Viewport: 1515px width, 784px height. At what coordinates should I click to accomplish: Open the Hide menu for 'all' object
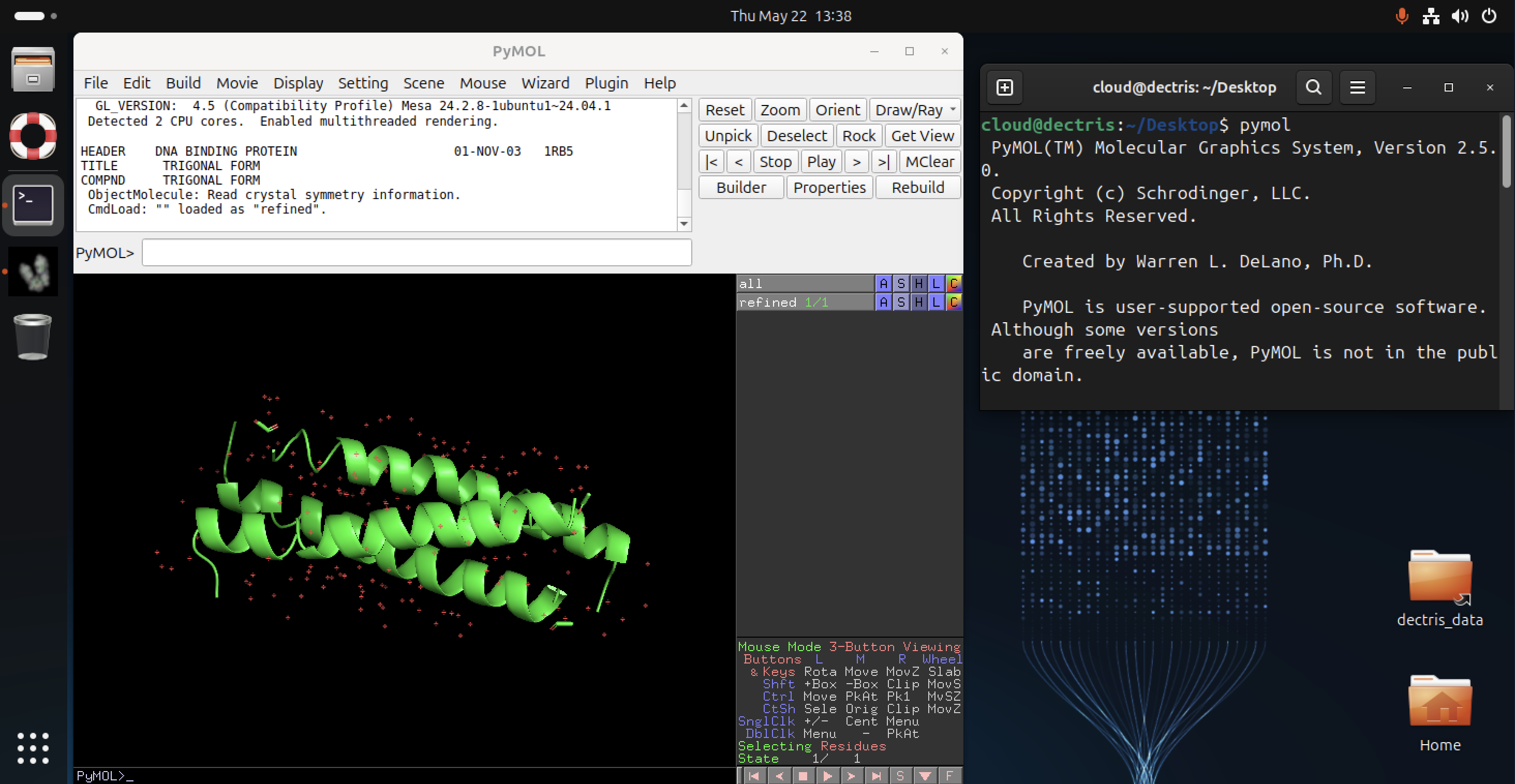click(918, 283)
